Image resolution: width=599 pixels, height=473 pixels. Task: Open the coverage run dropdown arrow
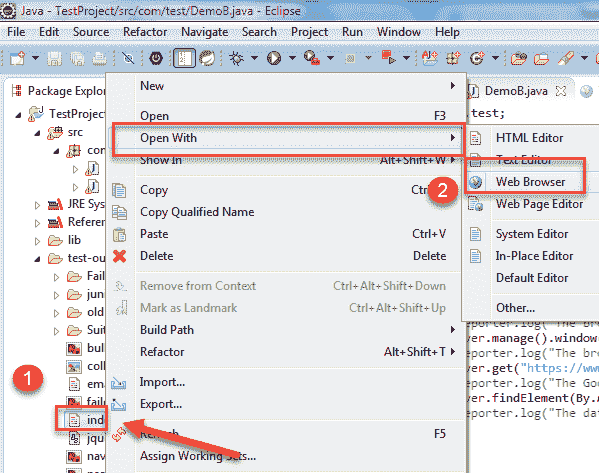(x=330, y=58)
